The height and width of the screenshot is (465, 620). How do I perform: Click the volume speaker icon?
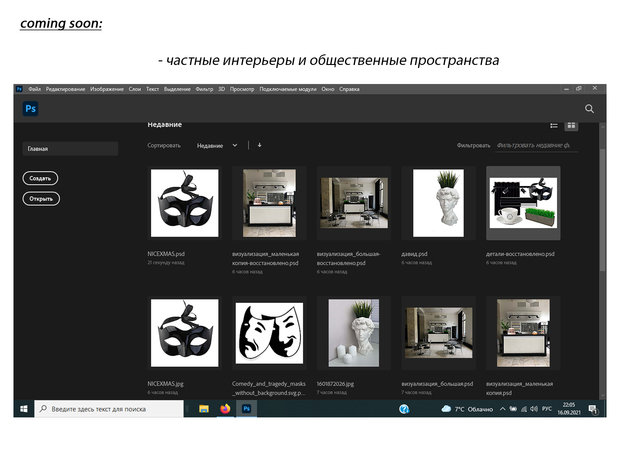(x=534, y=409)
